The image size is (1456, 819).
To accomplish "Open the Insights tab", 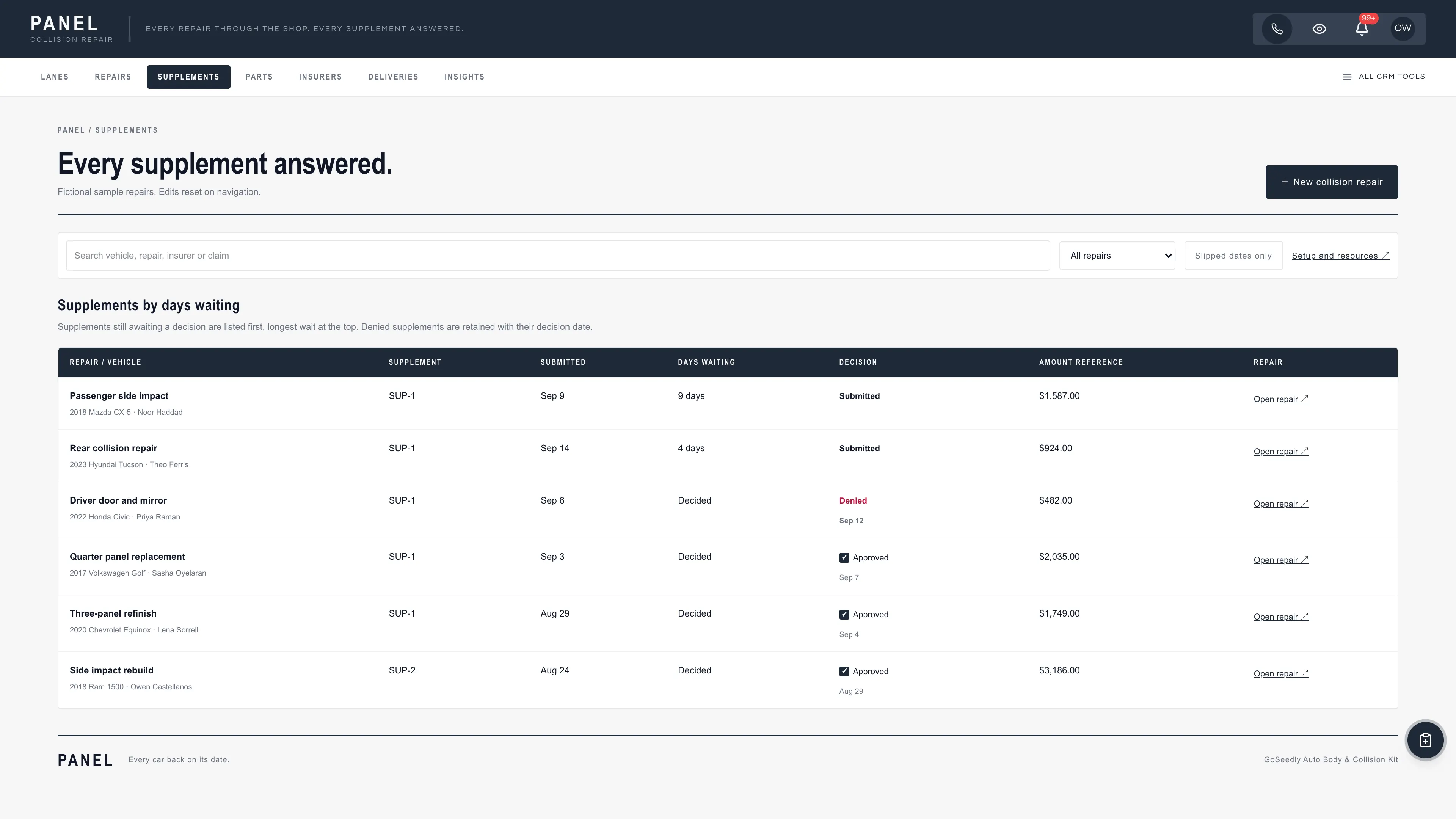I will point(464,77).
